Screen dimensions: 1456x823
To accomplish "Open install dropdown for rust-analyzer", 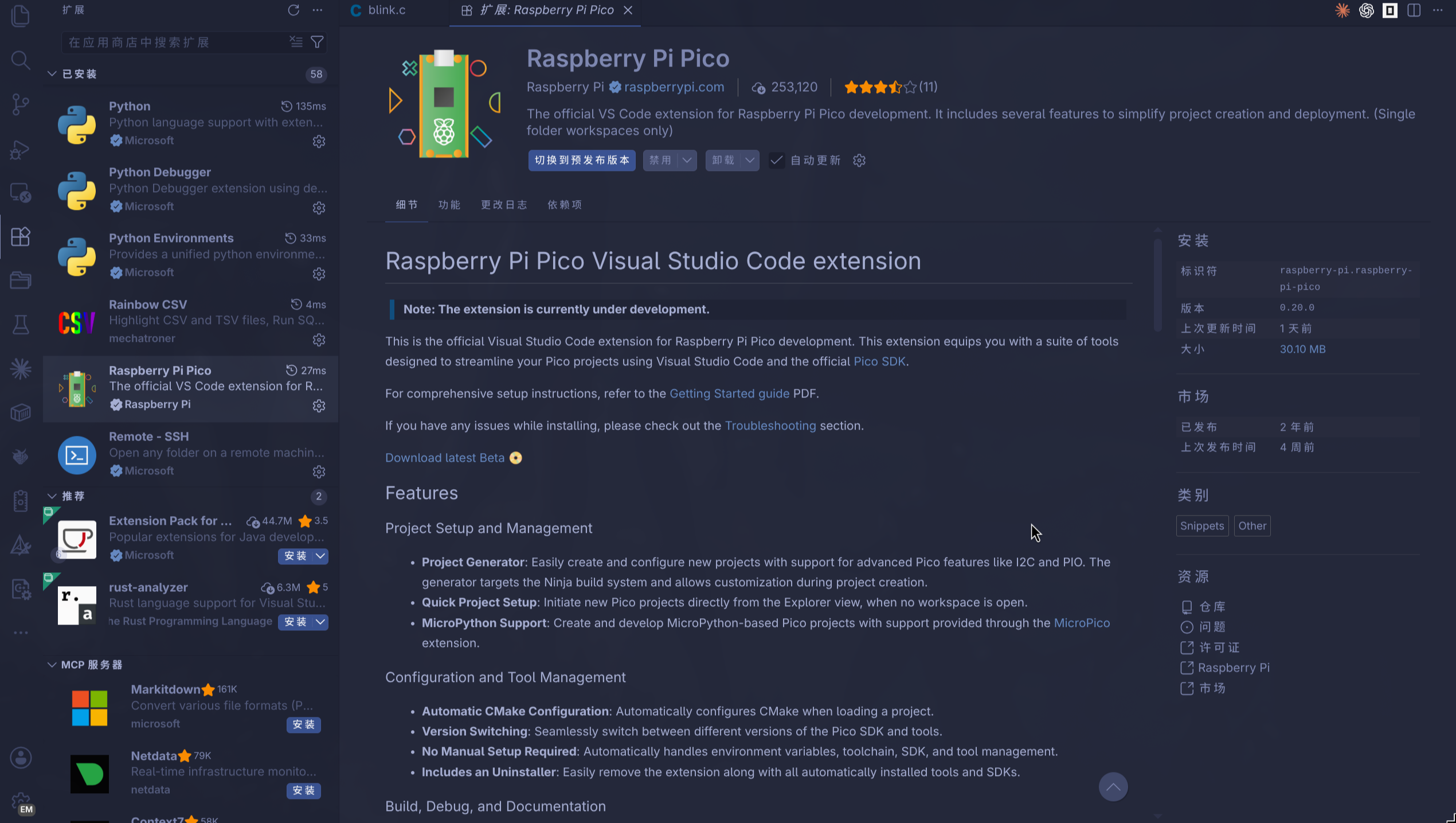I will pyautogui.click(x=320, y=622).
